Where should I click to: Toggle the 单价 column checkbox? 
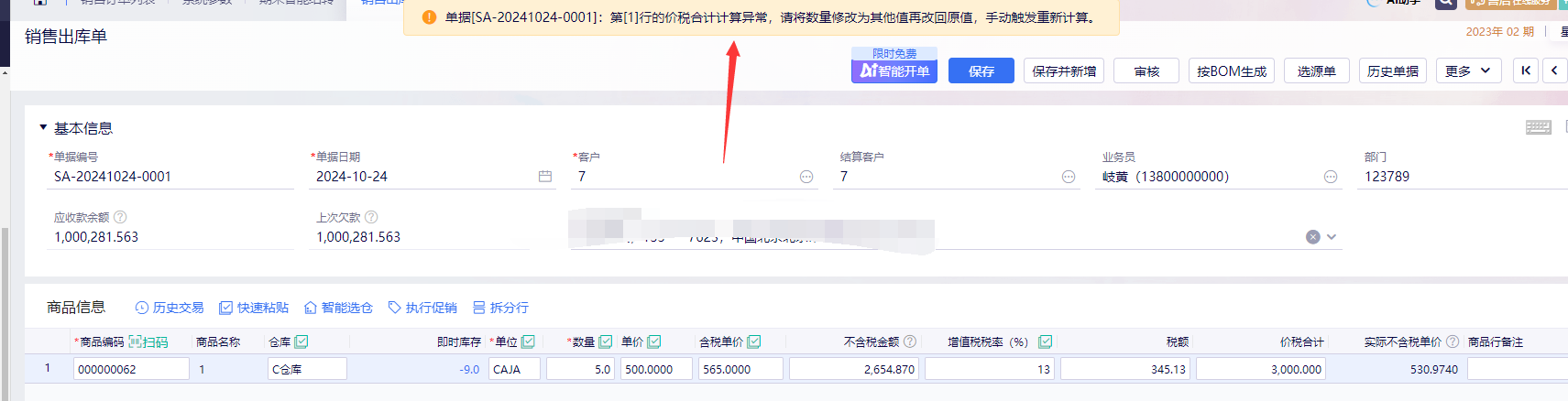tap(654, 341)
